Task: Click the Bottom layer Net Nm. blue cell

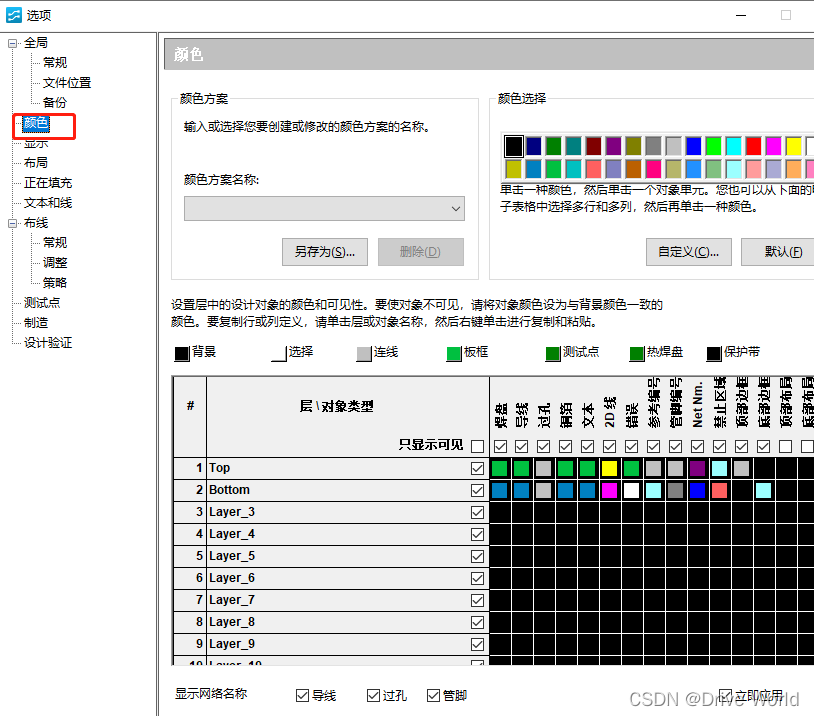Action: click(x=697, y=490)
